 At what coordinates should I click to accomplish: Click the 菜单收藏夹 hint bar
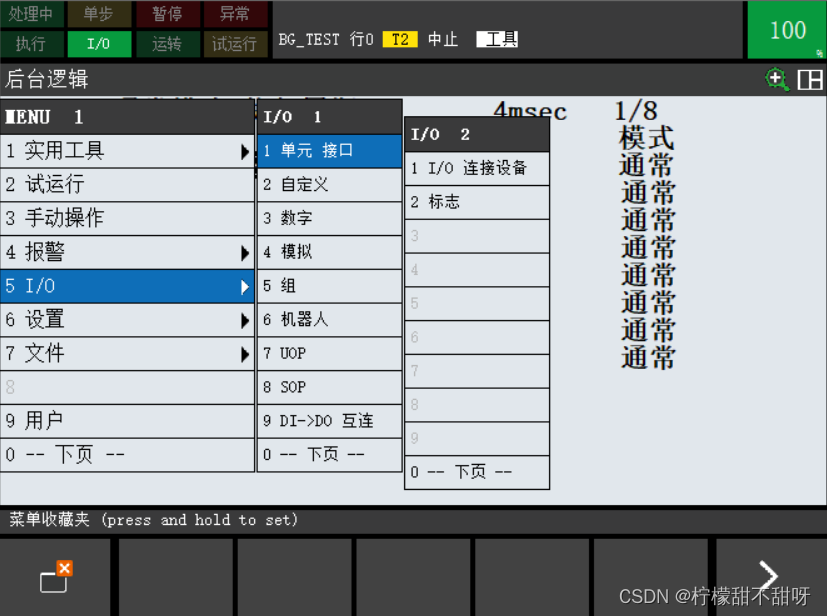[x=414, y=521]
